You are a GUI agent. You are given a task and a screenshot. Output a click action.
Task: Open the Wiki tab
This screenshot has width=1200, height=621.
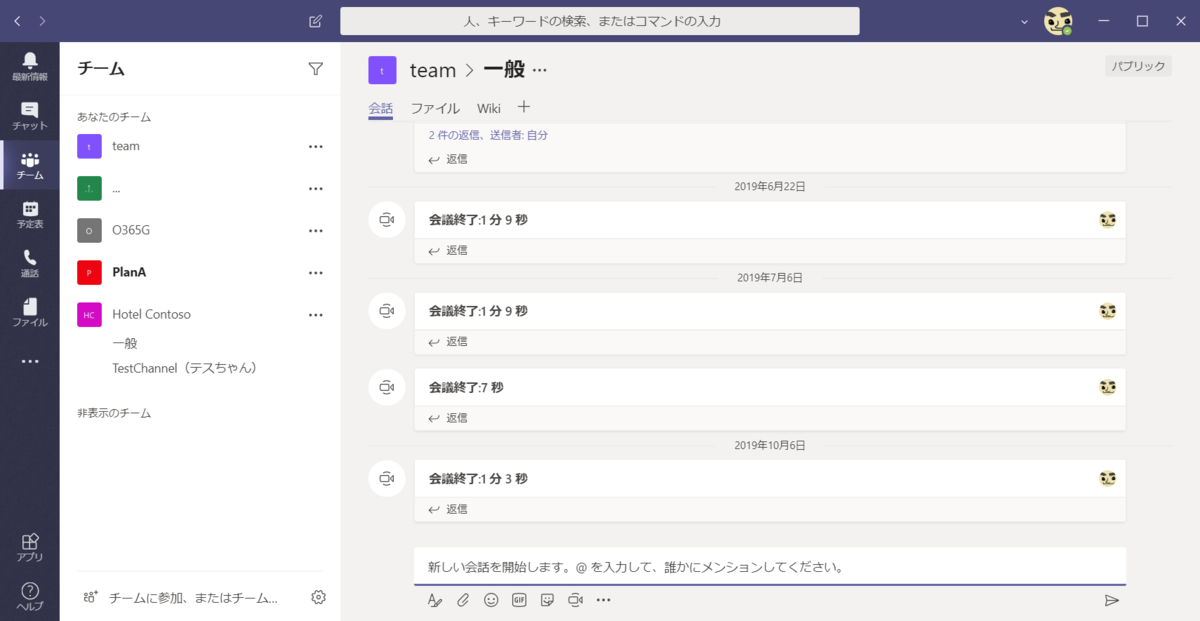pyautogui.click(x=488, y=108)
